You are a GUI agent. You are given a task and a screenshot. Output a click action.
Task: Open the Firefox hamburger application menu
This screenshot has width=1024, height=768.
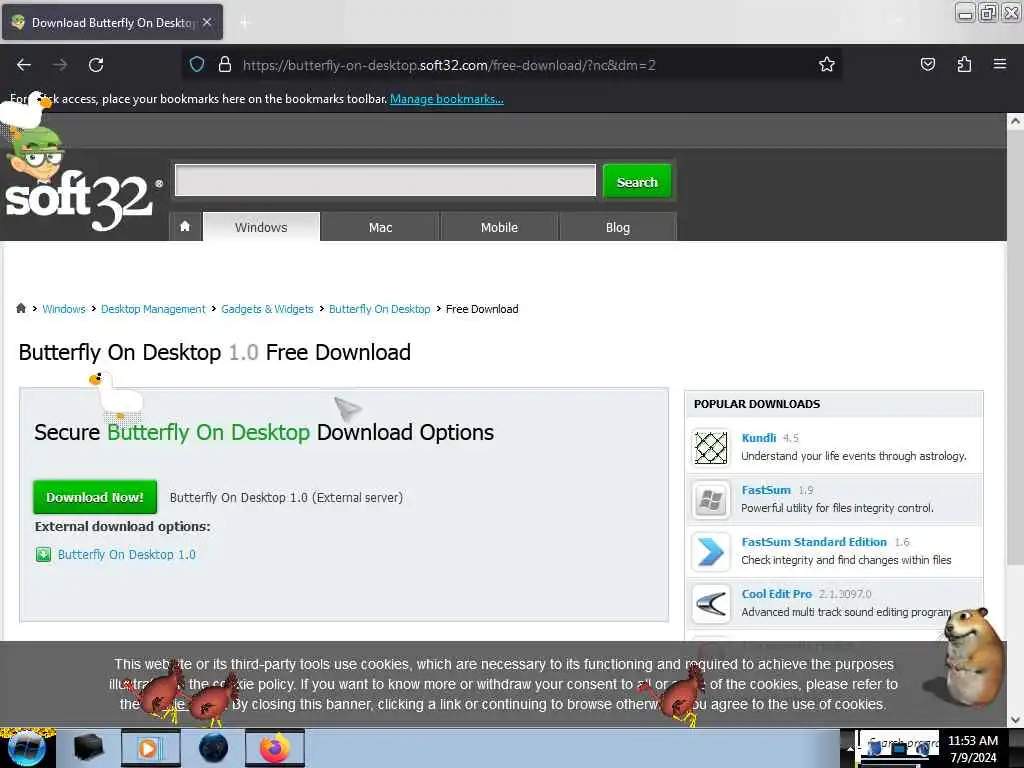pos(1000,64)
